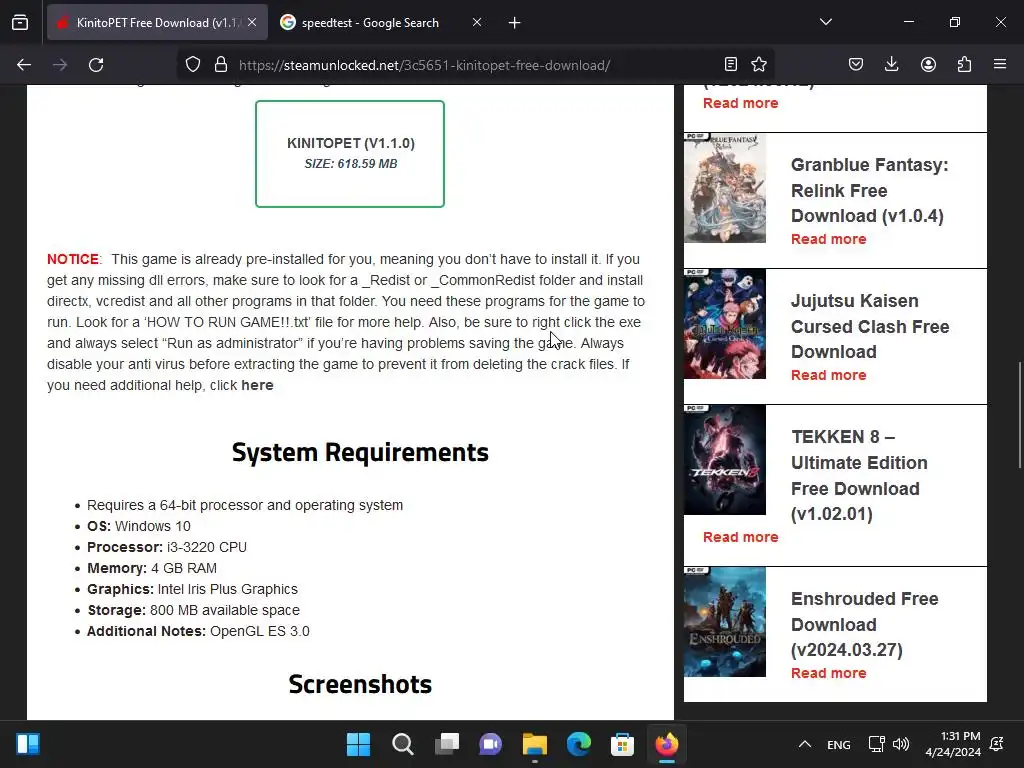
Task: Select 'Additional Notes: OpenGL ES 3.0' line
Action: click(x=198, y=631)
